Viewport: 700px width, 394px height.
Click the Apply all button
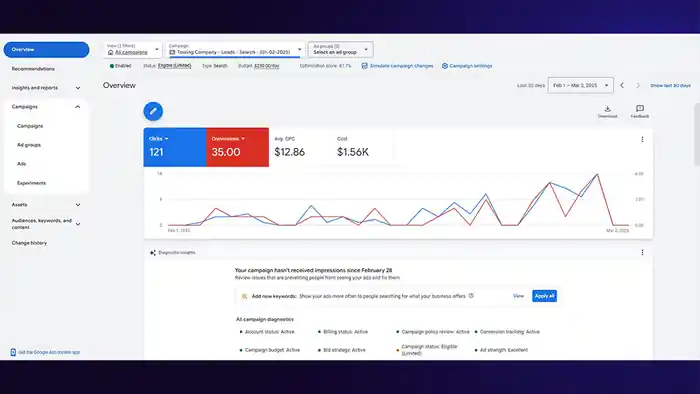coord(544,296)
